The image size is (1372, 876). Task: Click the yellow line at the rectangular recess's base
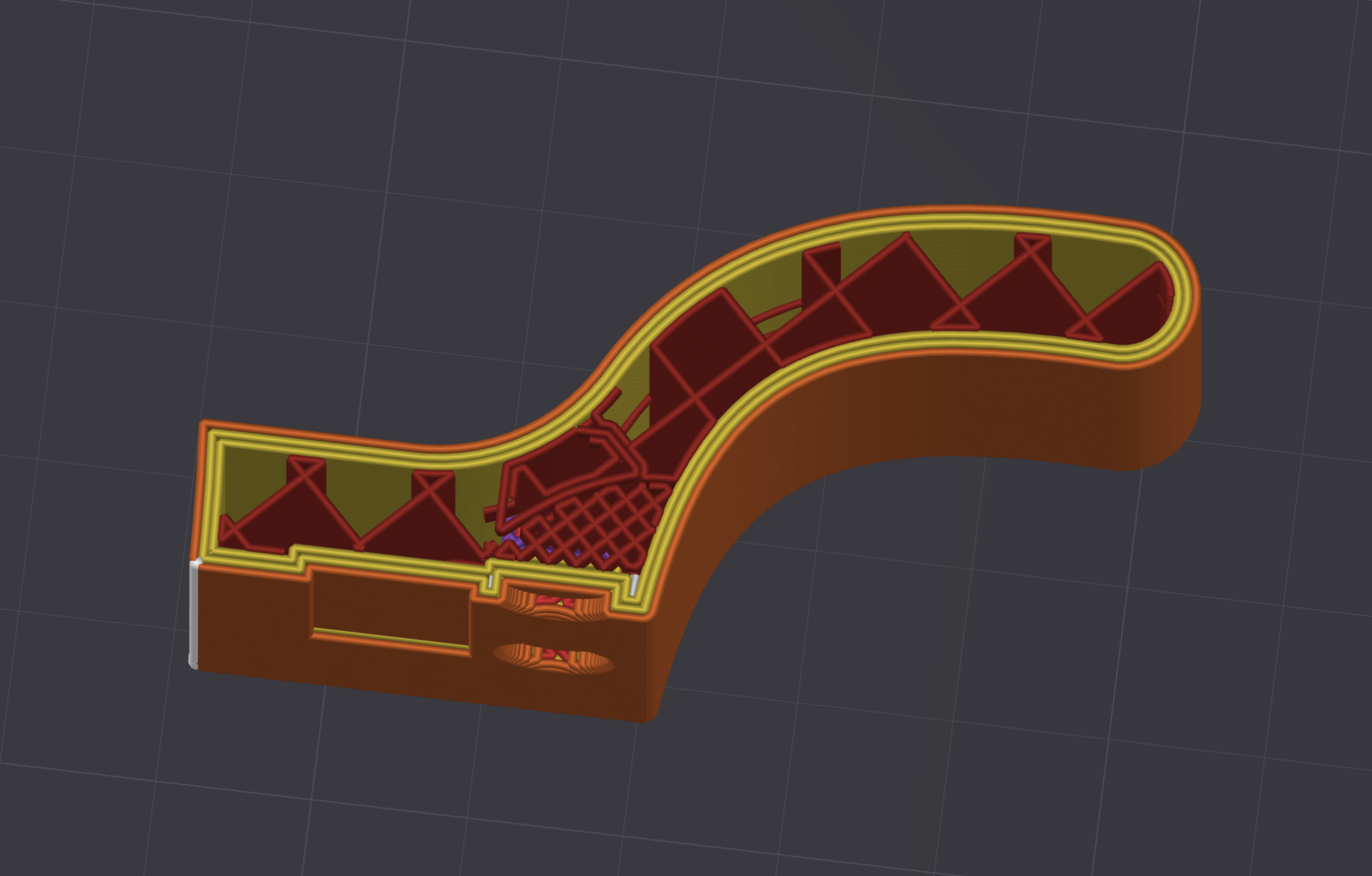391,638
